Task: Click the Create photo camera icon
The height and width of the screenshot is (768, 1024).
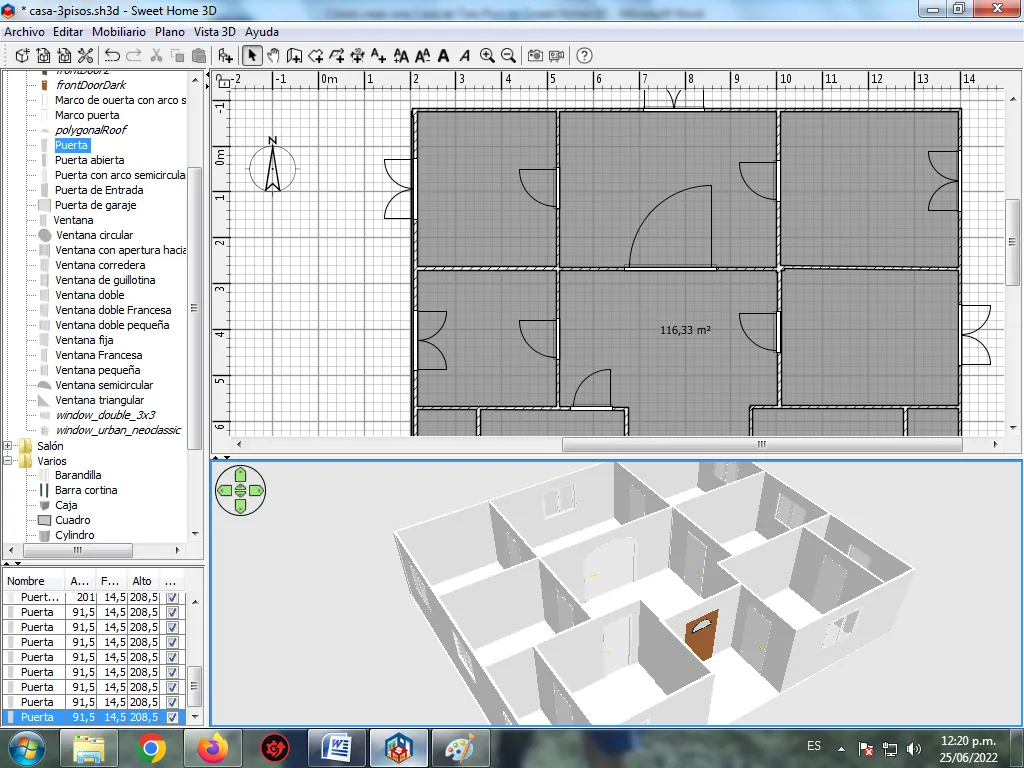Action: (x=535, y=56)
